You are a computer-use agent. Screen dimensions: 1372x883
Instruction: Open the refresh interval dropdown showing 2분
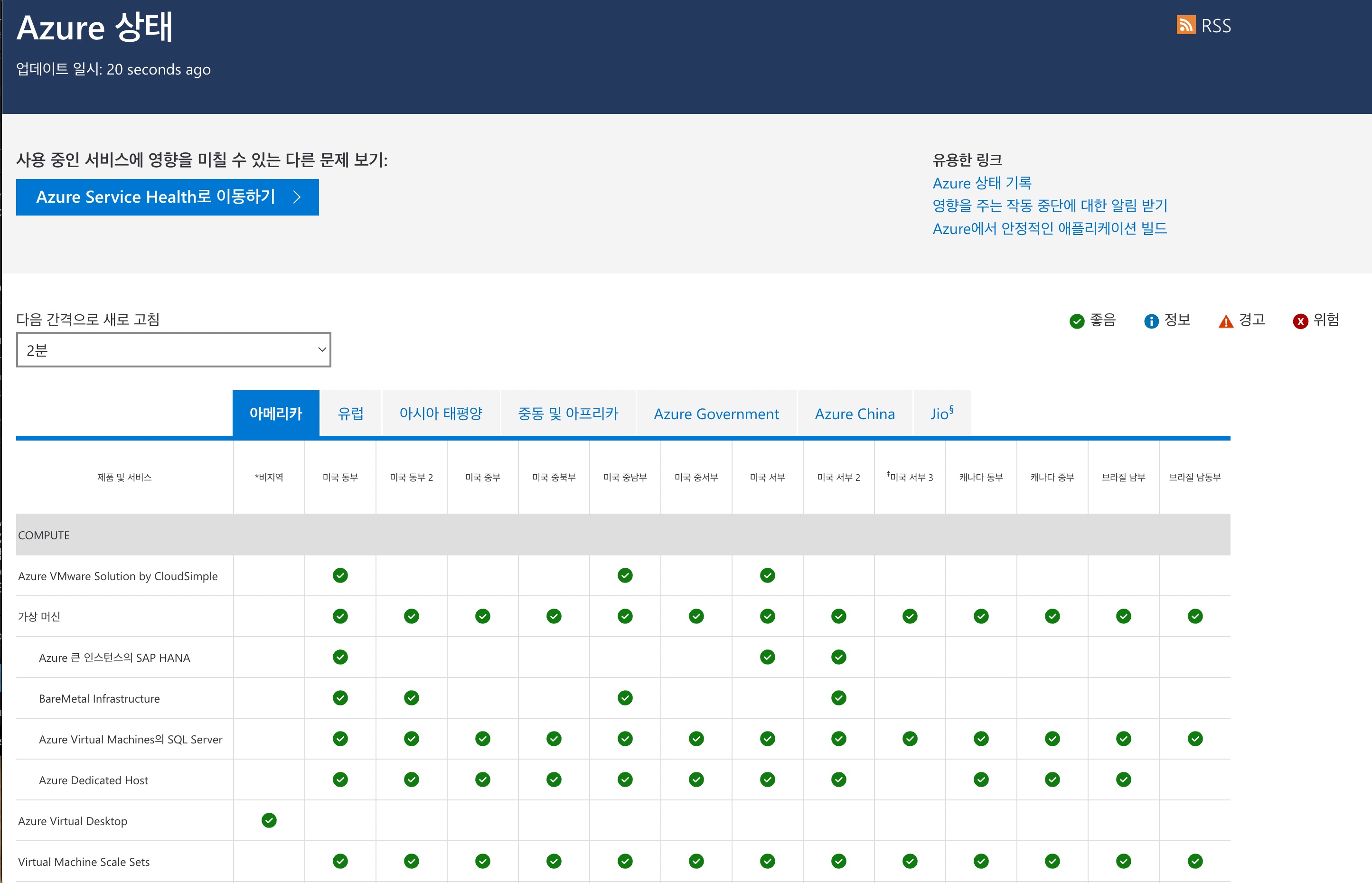pyautogui.click(x=173, y=349)
